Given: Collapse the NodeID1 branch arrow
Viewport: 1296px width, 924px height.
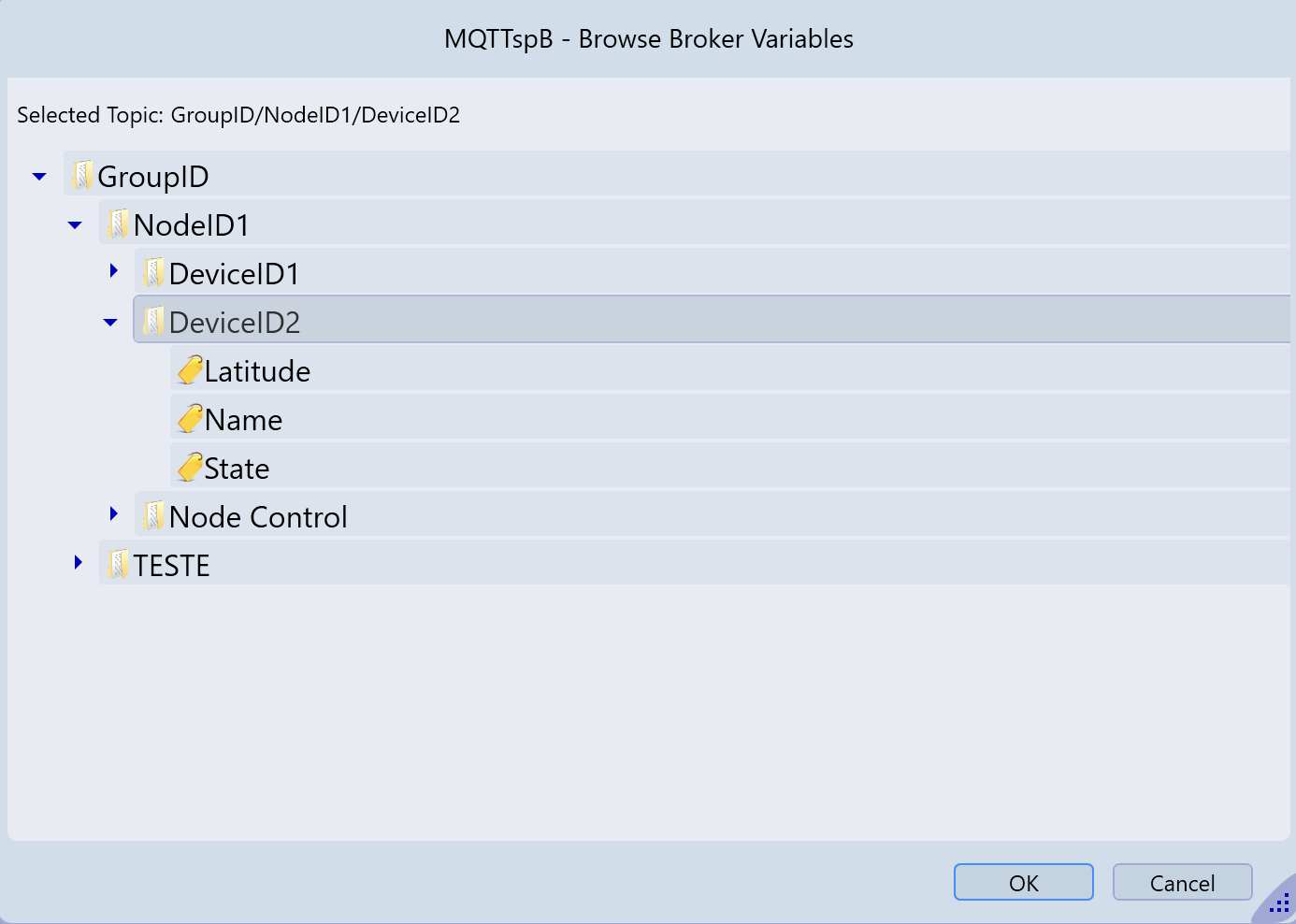Looking at the screenshot, I should click(x=75, y=224).
